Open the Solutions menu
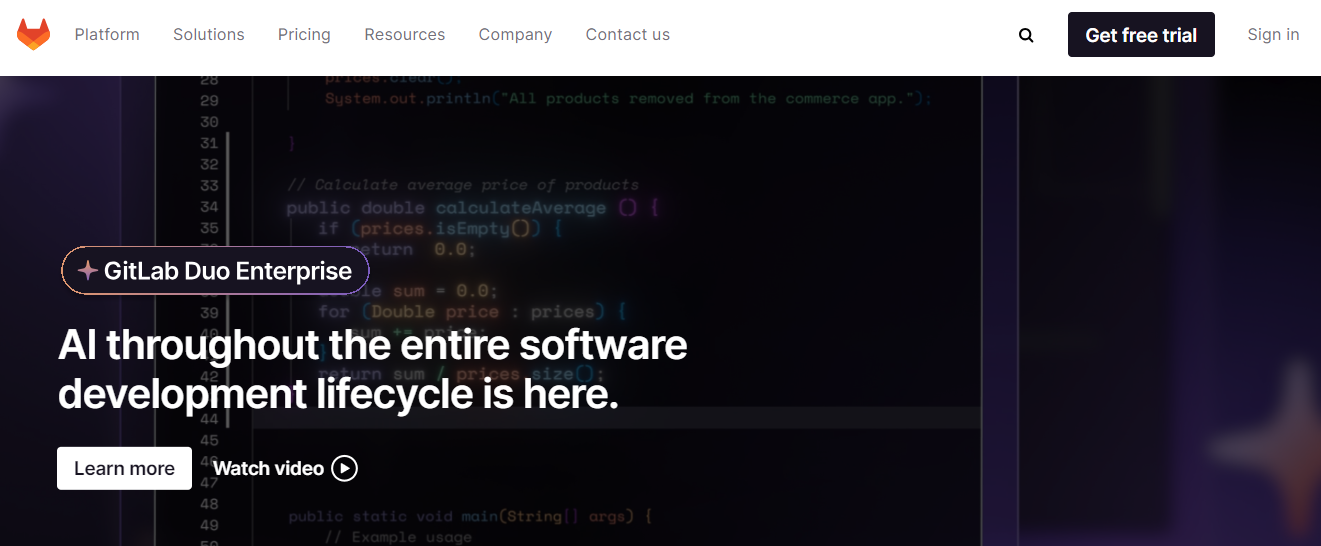This screenshot has height=546, width=1321. [x=209, y=34]
